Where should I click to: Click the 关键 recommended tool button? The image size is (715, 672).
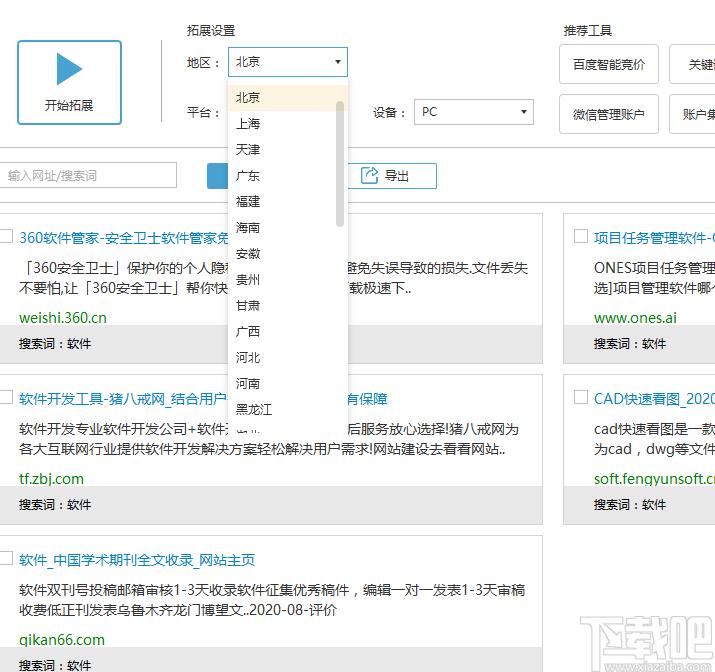pos(692,64)
